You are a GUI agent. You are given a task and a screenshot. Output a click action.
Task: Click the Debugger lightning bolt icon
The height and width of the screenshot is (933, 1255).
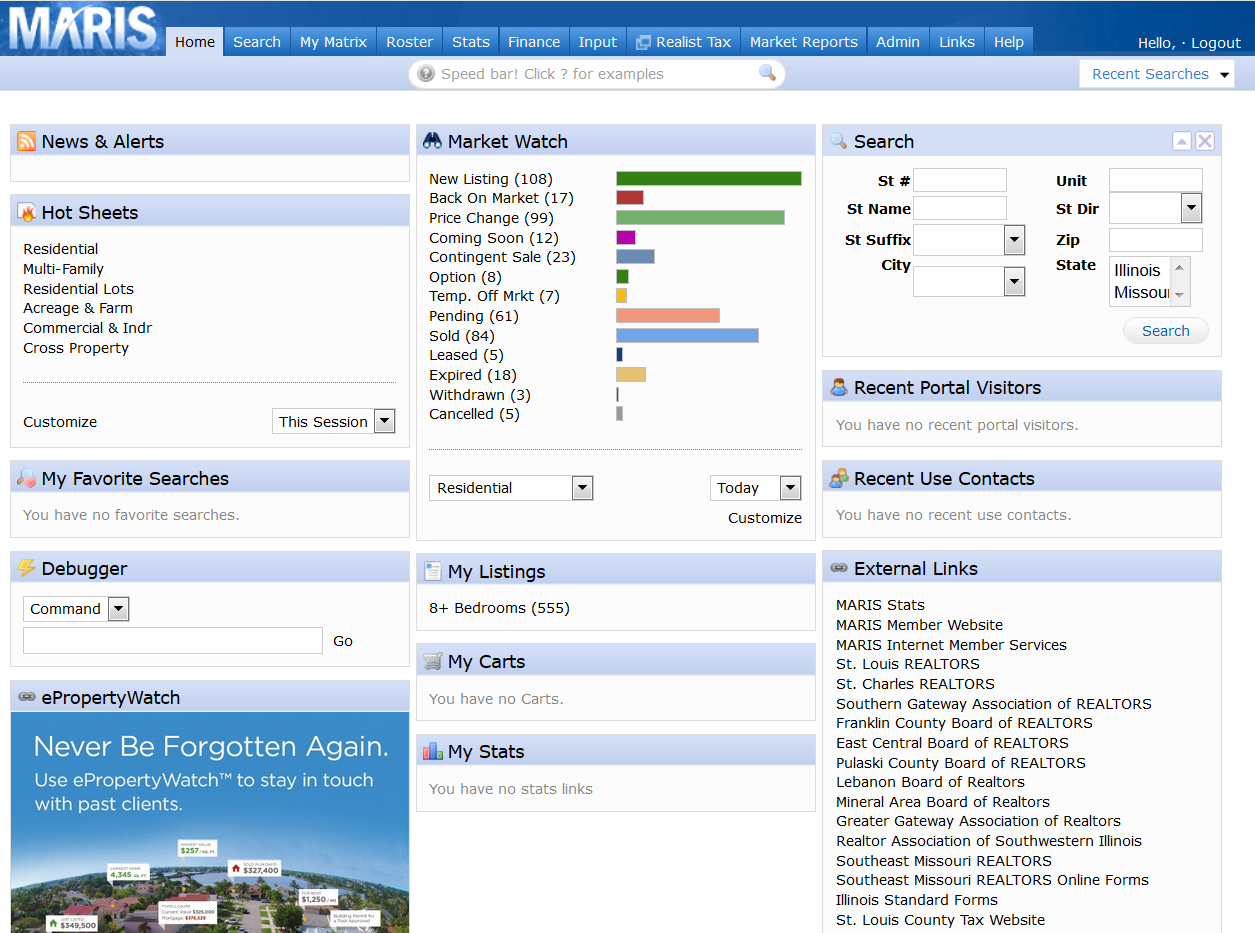click(27, 568)
